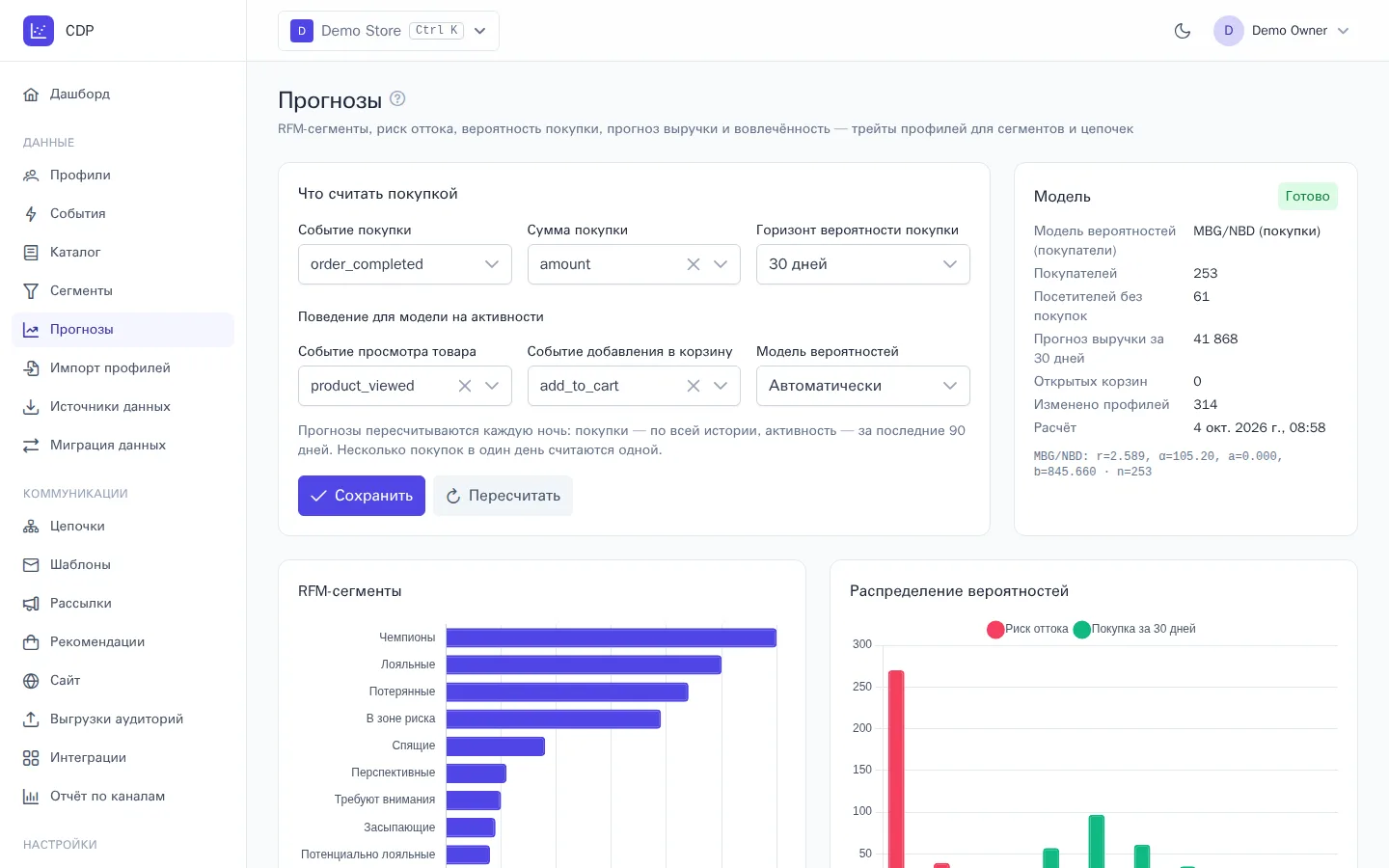Click the Шаблоны envelope icon
1389x868 pixels.
coord(31,565)
